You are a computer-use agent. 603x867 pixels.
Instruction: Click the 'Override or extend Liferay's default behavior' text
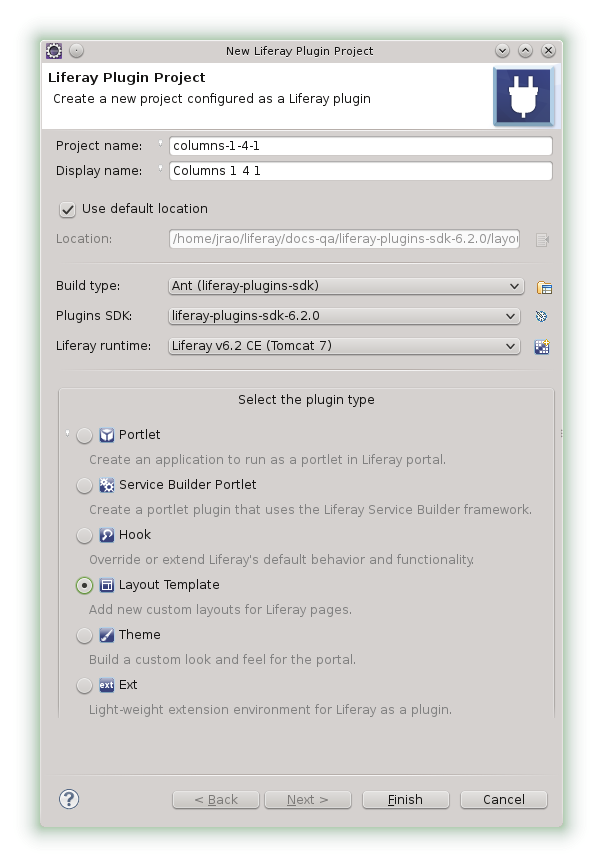pyautogui.click(x=281, y=560)
